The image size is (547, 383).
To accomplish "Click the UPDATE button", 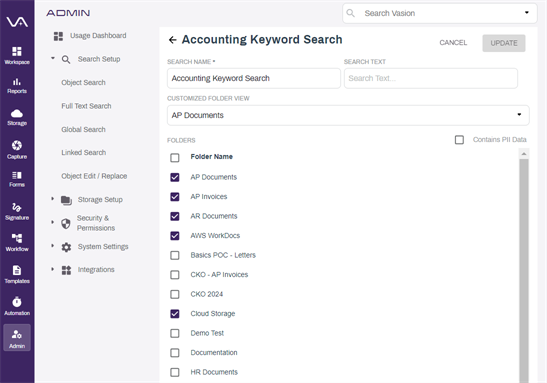I will click(504, 43).
